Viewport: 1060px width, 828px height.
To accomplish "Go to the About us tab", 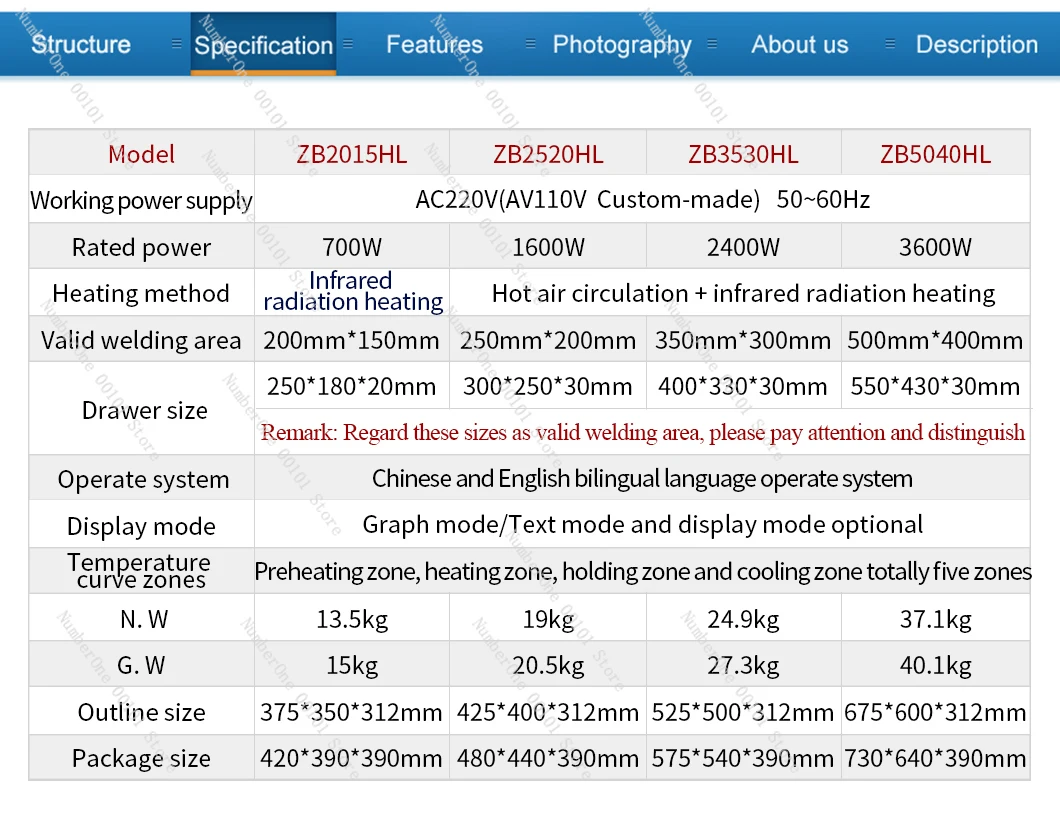I will (799, 44).
